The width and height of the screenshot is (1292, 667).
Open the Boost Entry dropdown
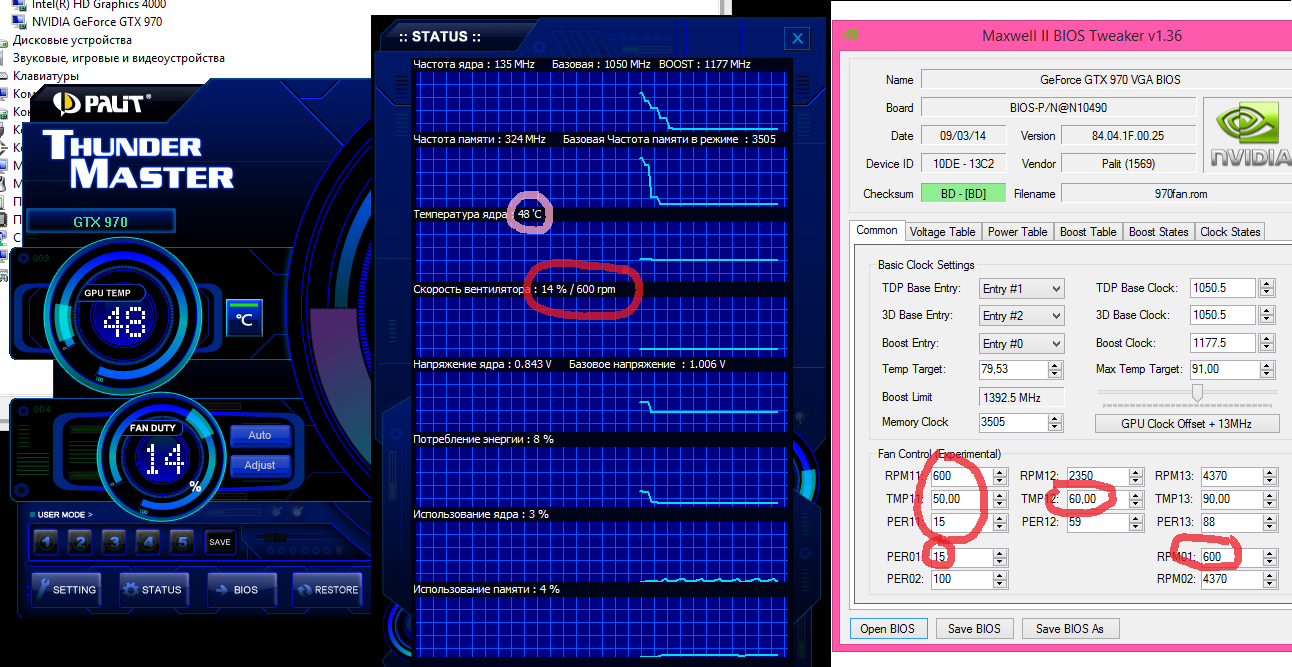1022,343
